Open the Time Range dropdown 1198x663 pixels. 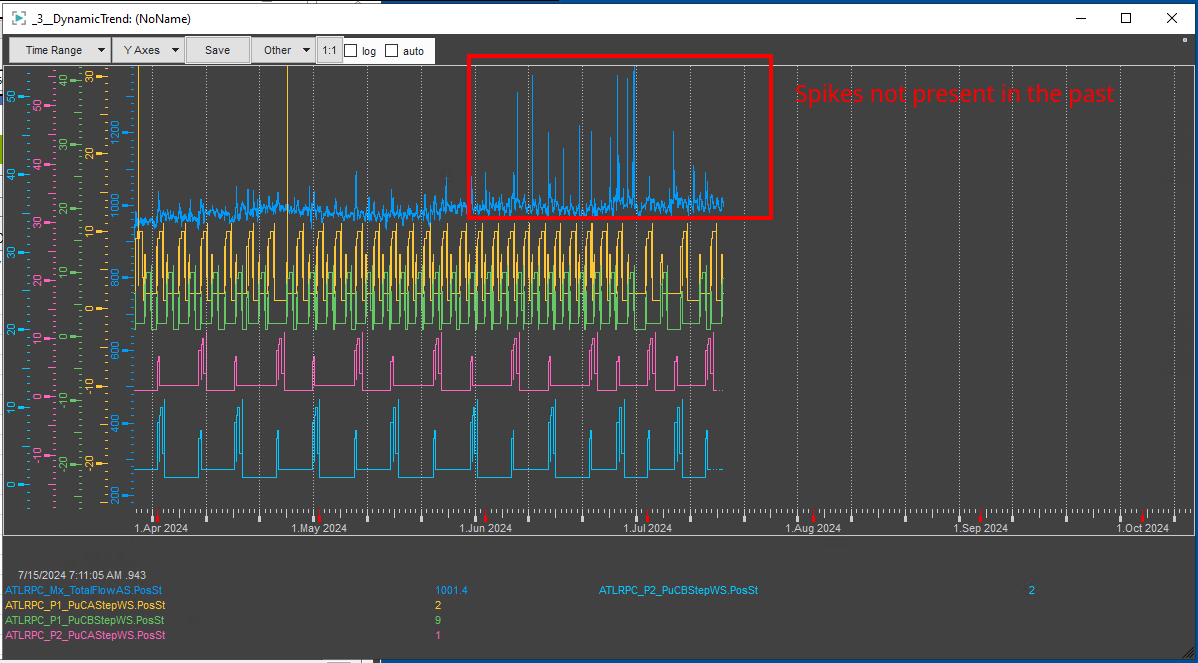60,50
